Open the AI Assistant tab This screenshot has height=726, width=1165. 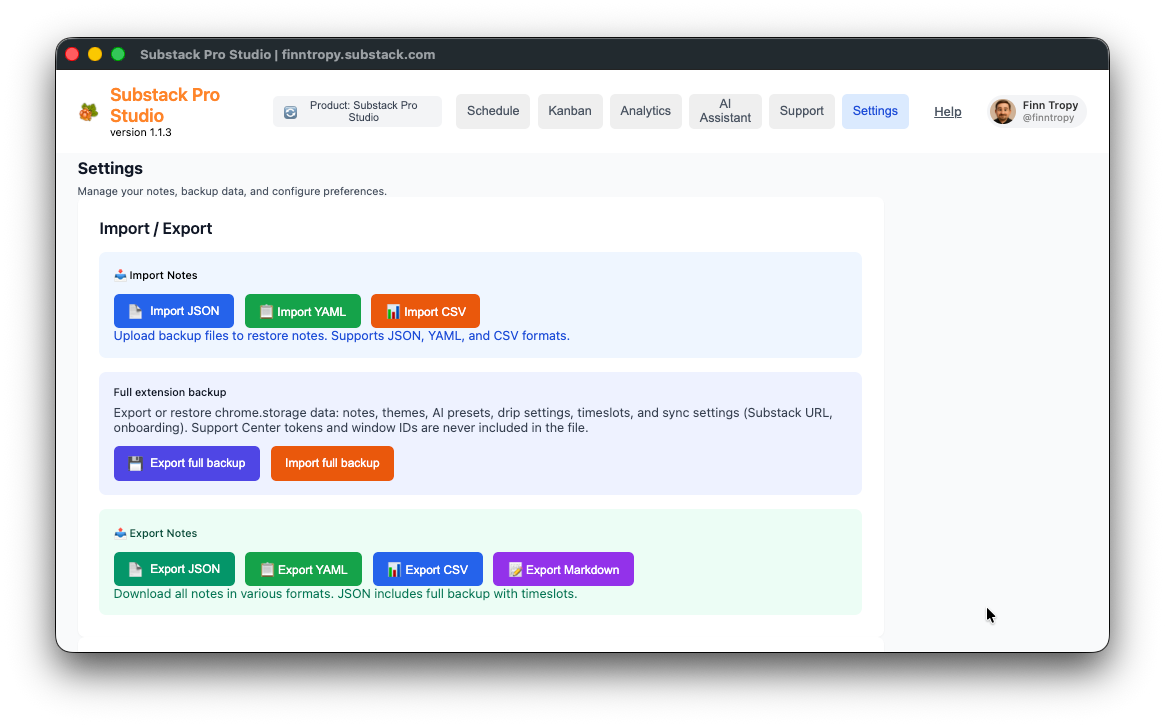coord(725,111)
